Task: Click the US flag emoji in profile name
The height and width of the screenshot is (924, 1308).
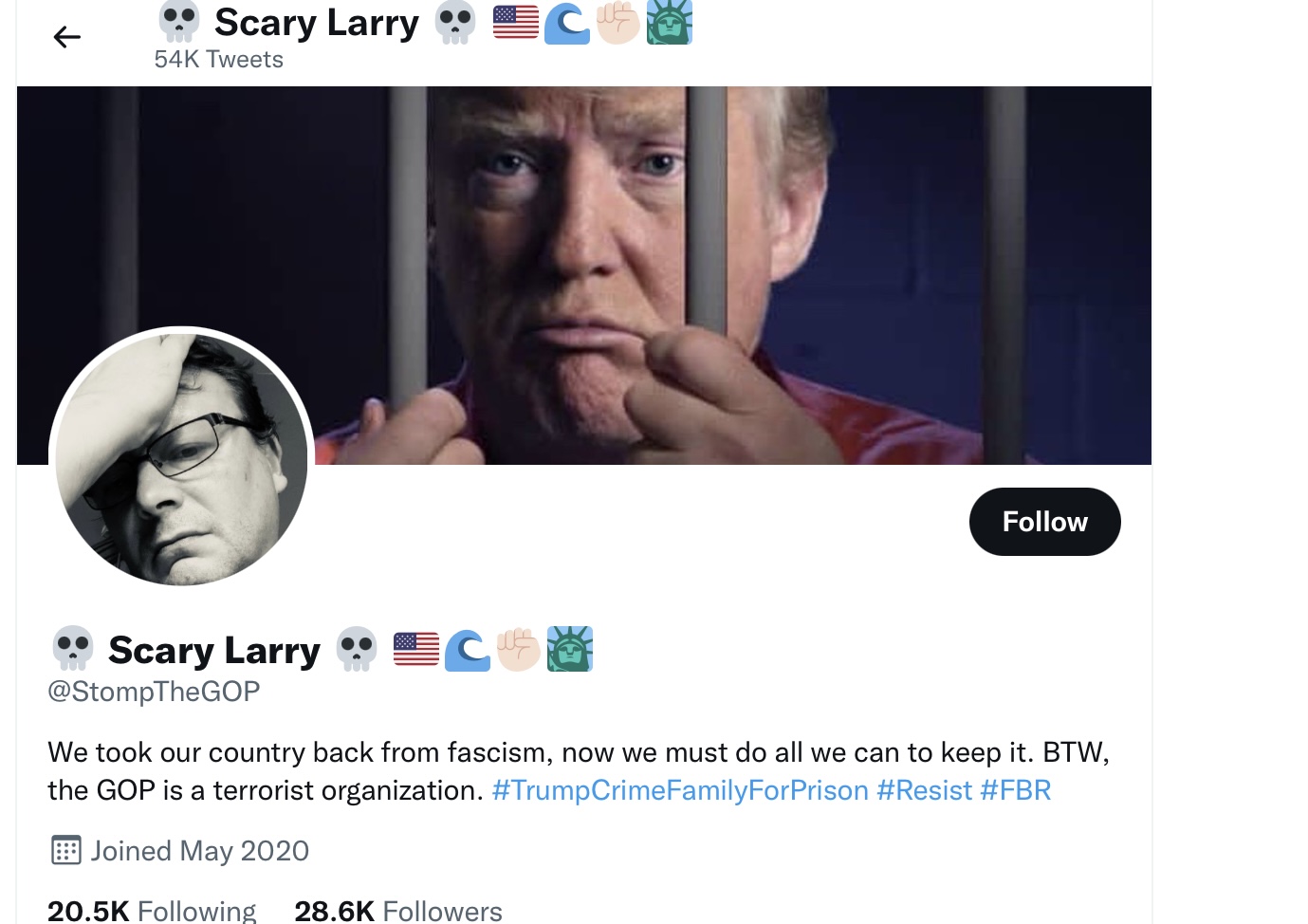Action: tap(416, 649)
